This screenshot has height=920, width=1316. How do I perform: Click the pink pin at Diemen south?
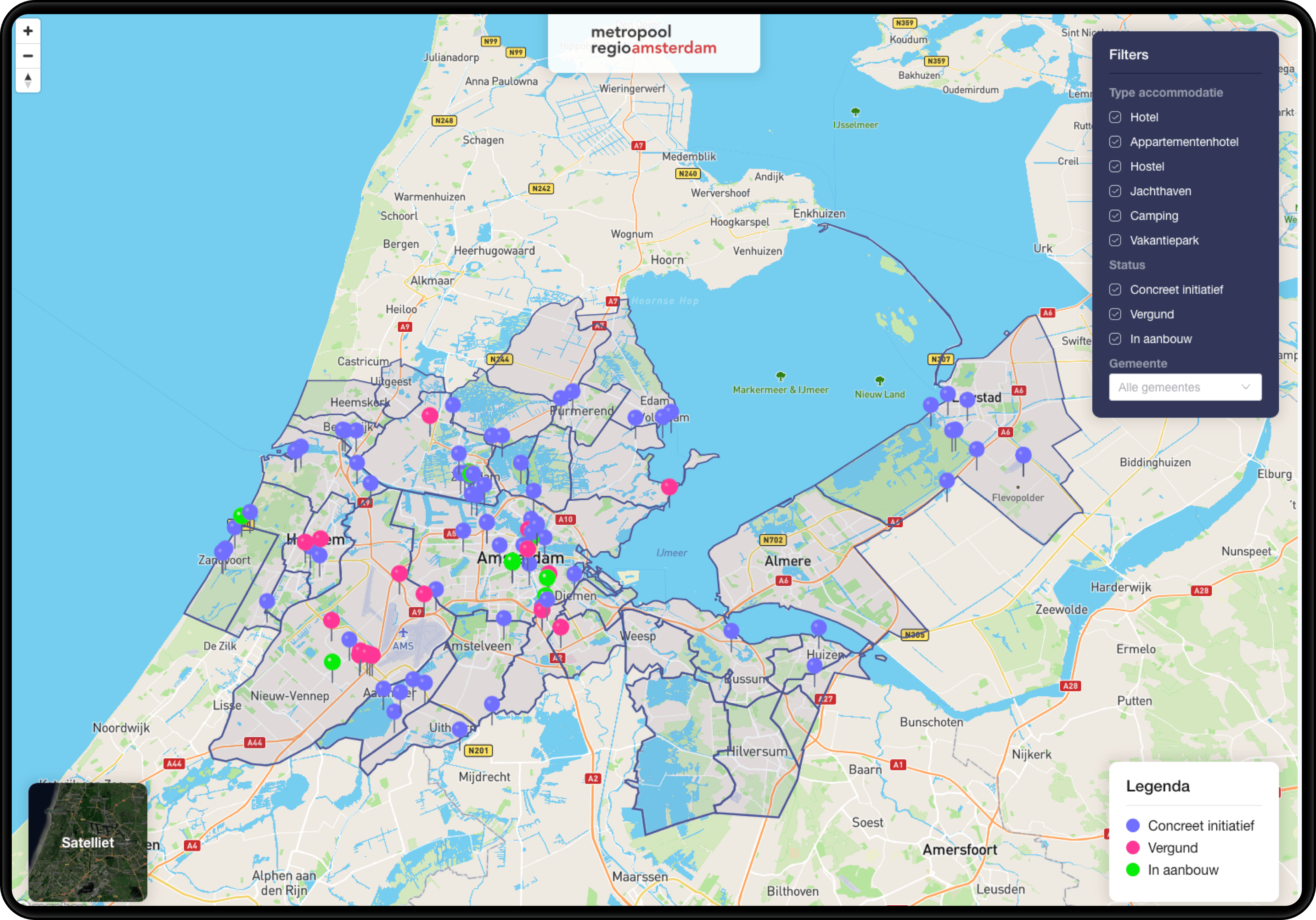point(542,610)
